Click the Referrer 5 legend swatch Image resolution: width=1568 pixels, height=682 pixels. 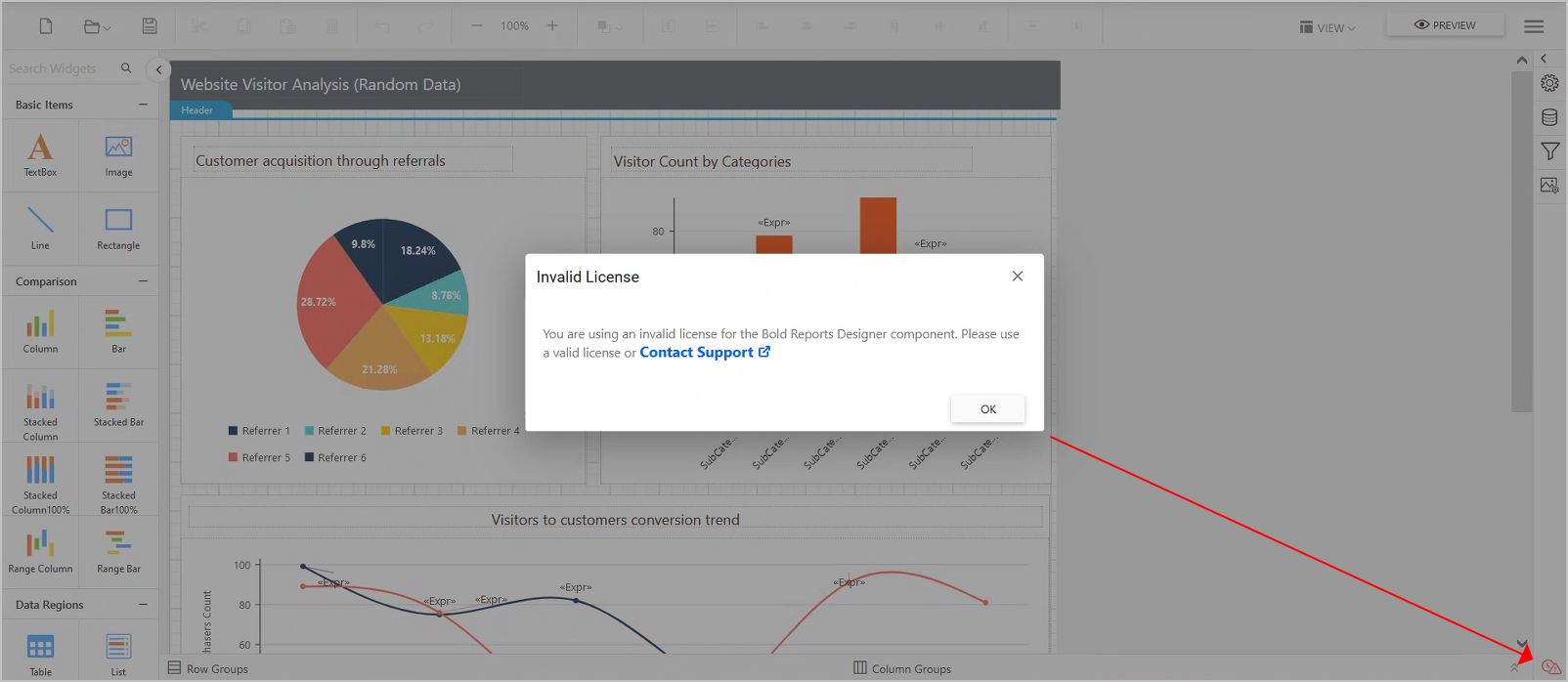pos(233,457)
